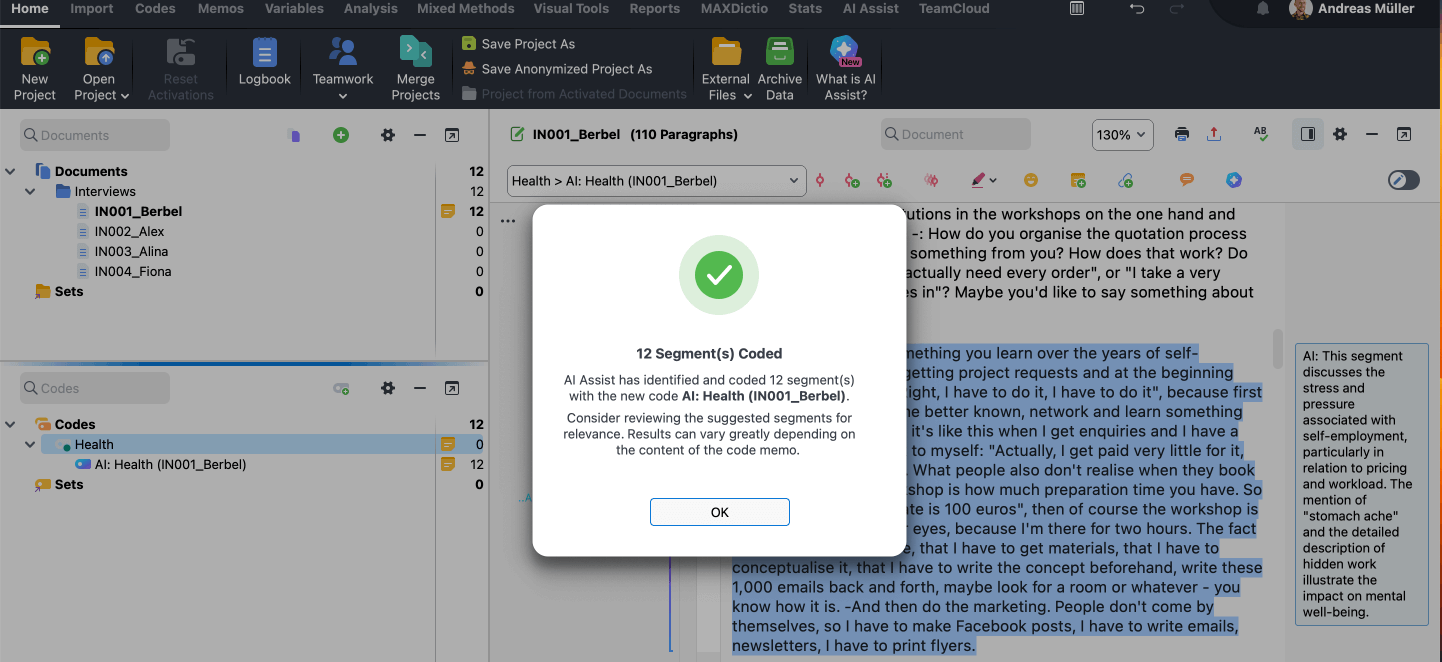Open Andreas Müller user profile
This screenshot has width=1442, height=662.
point(1353,9)
